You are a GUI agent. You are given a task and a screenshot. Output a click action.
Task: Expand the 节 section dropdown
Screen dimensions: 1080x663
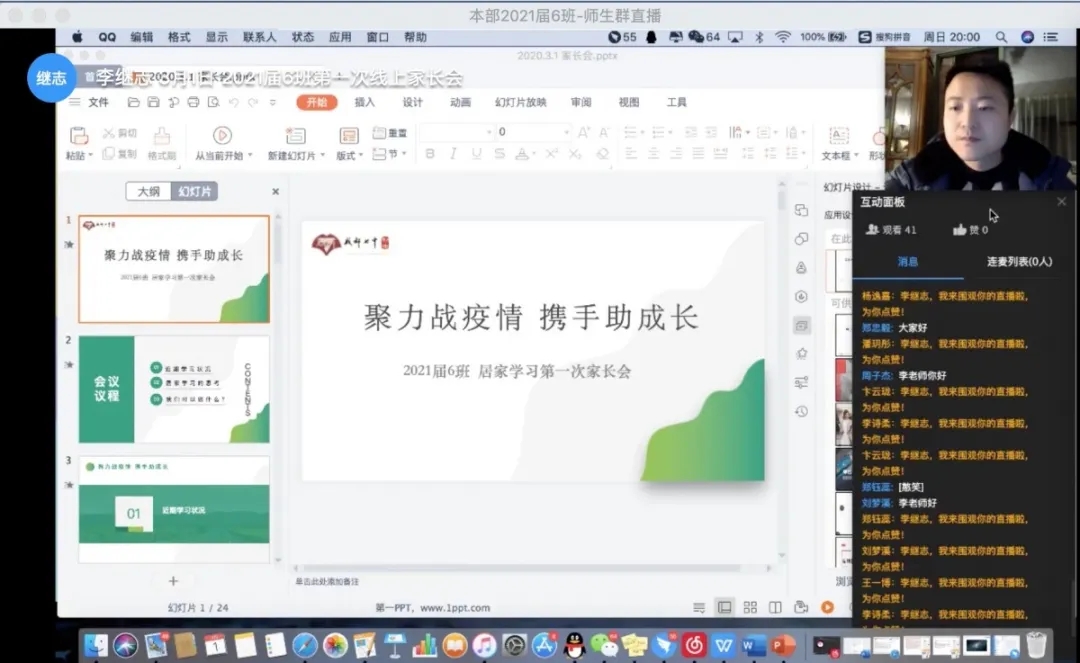(x=390, y=154)
